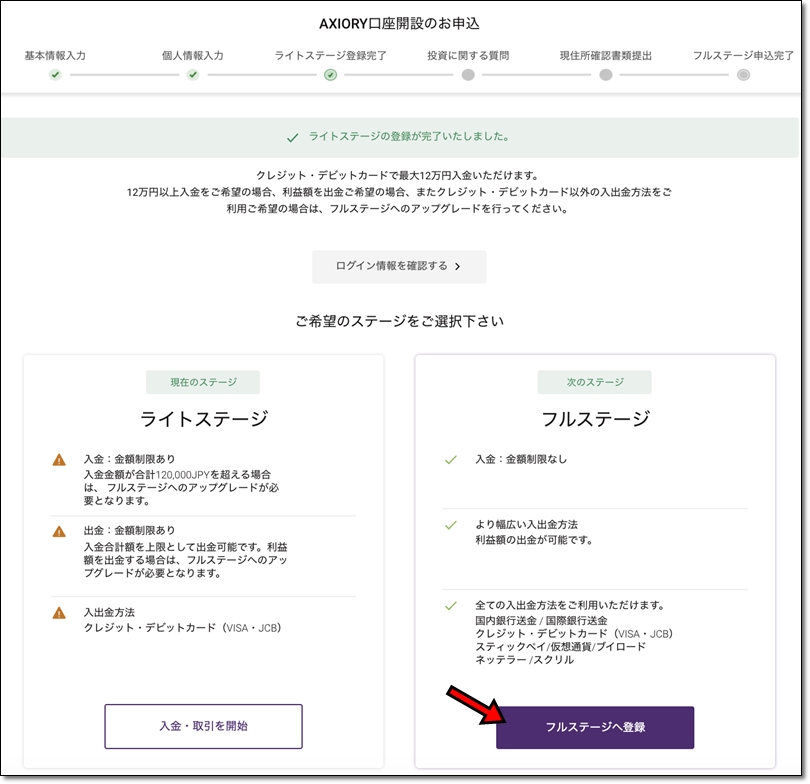This screenshot has height=784, width=810.
Task: Click the 投資に関する質問 step label
Action: tap(468, 55)
